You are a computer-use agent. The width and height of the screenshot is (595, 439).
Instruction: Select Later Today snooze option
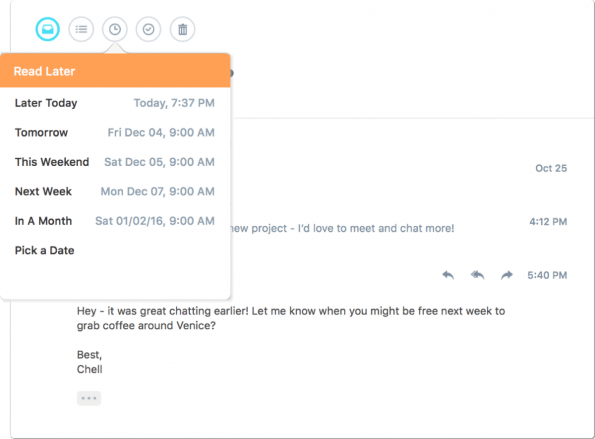tap(115, 103)
